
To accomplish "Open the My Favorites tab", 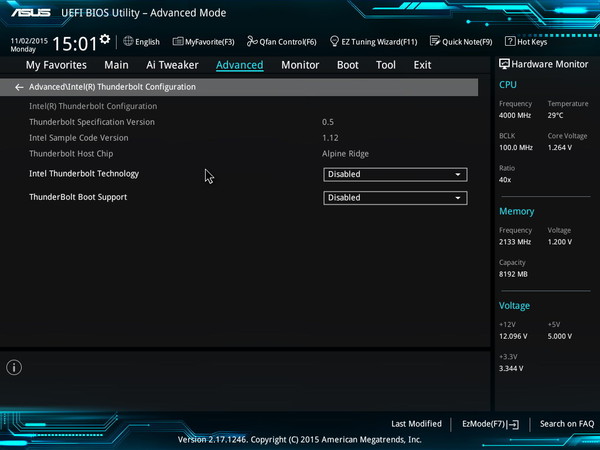I will (56, 65).
